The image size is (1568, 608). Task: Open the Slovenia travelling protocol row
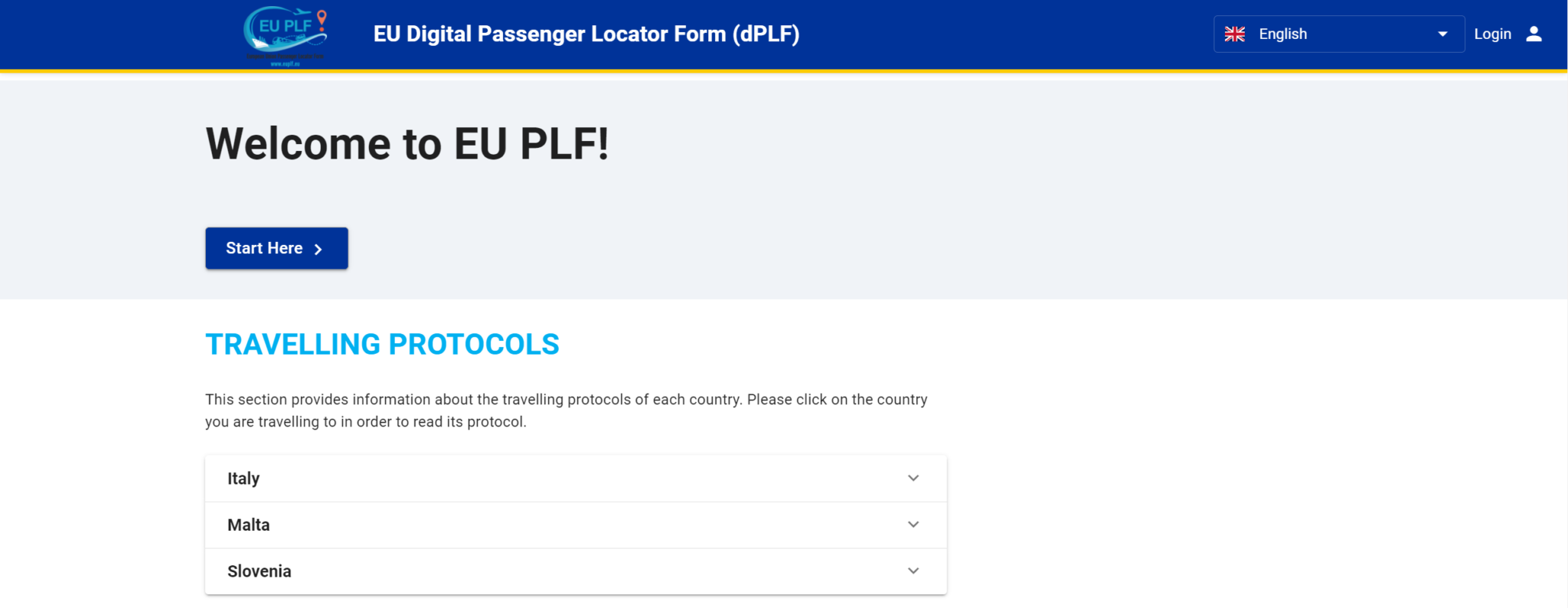[536, 571]
